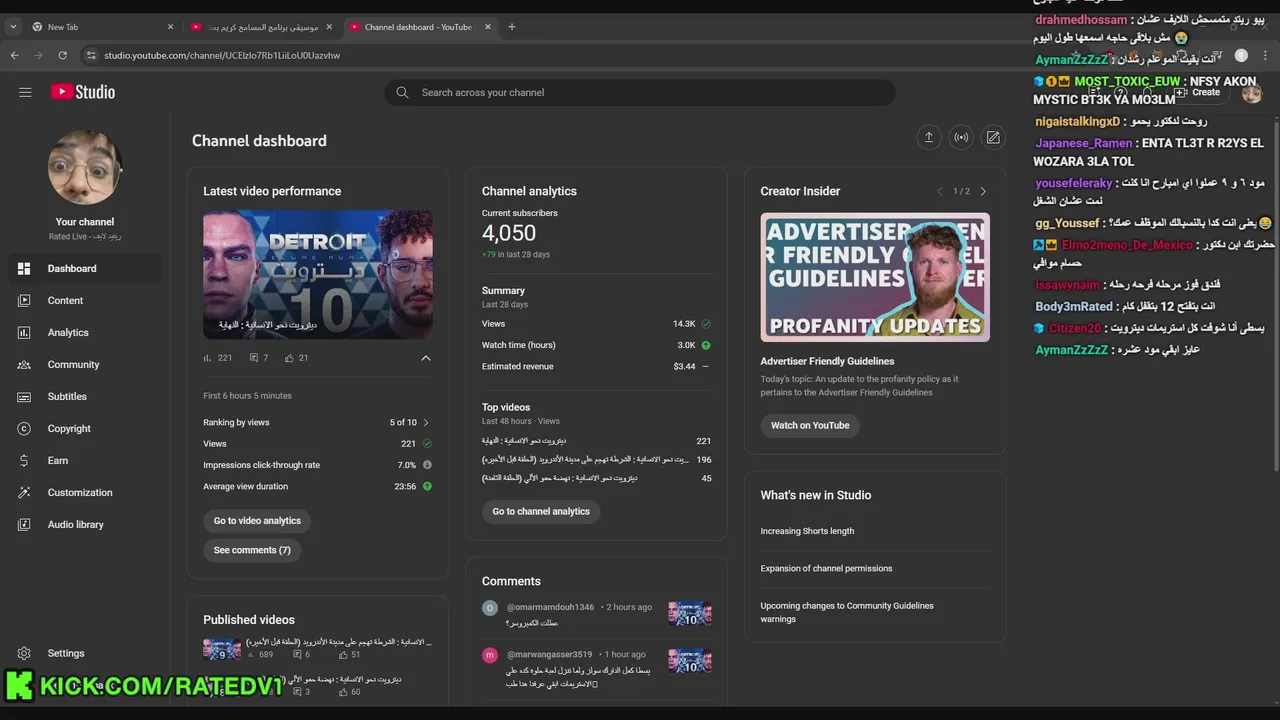The width and height of the screenshot is (1280, 720).
Task: Open the Detroit latest video thumbnail
Action: pos(318,275)
